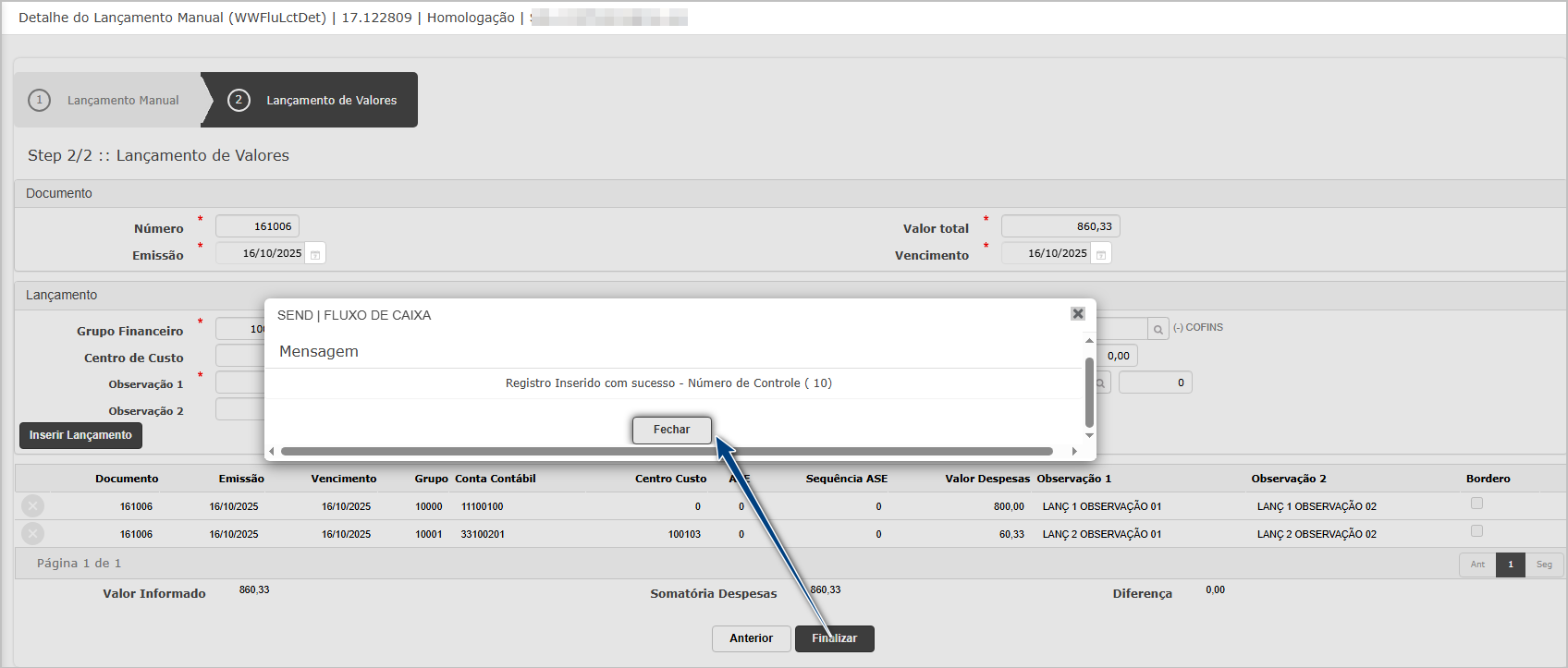Delete the second row with Valor 60,33
The width and height of the screenshot is (1568, 668).
pos(32,534)
